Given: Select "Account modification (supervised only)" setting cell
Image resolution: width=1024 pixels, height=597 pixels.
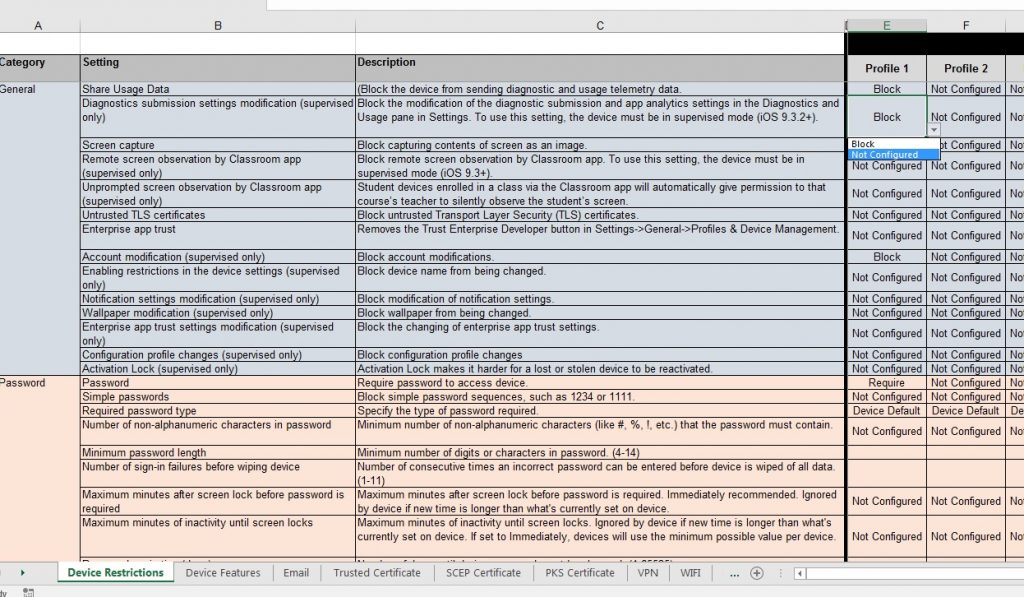Looking at the screenshot, I should click(x=217, y=257).
